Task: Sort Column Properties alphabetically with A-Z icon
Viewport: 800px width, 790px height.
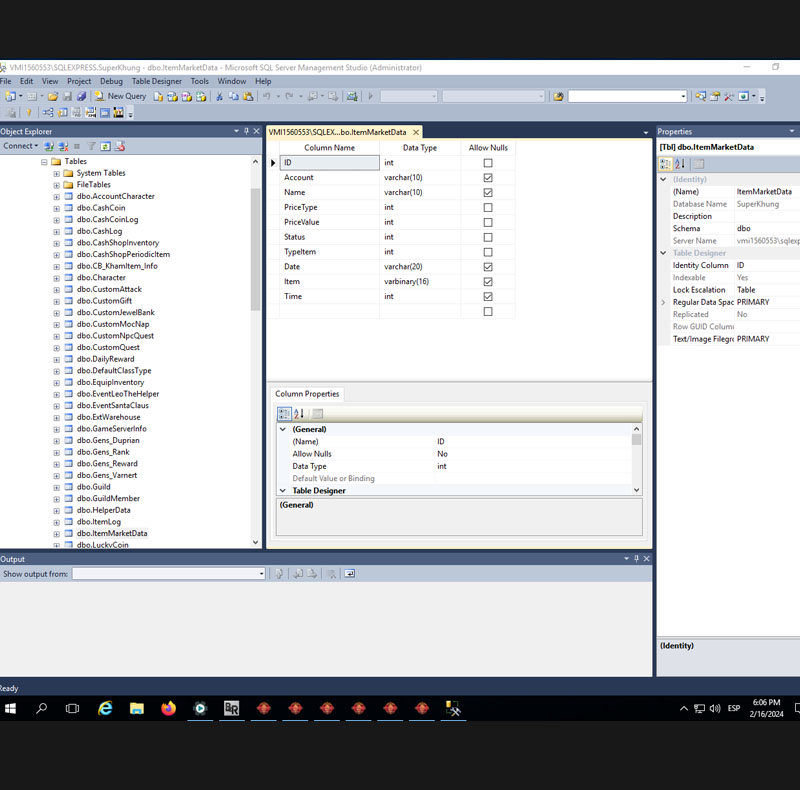Action: [x=299, y=414]
